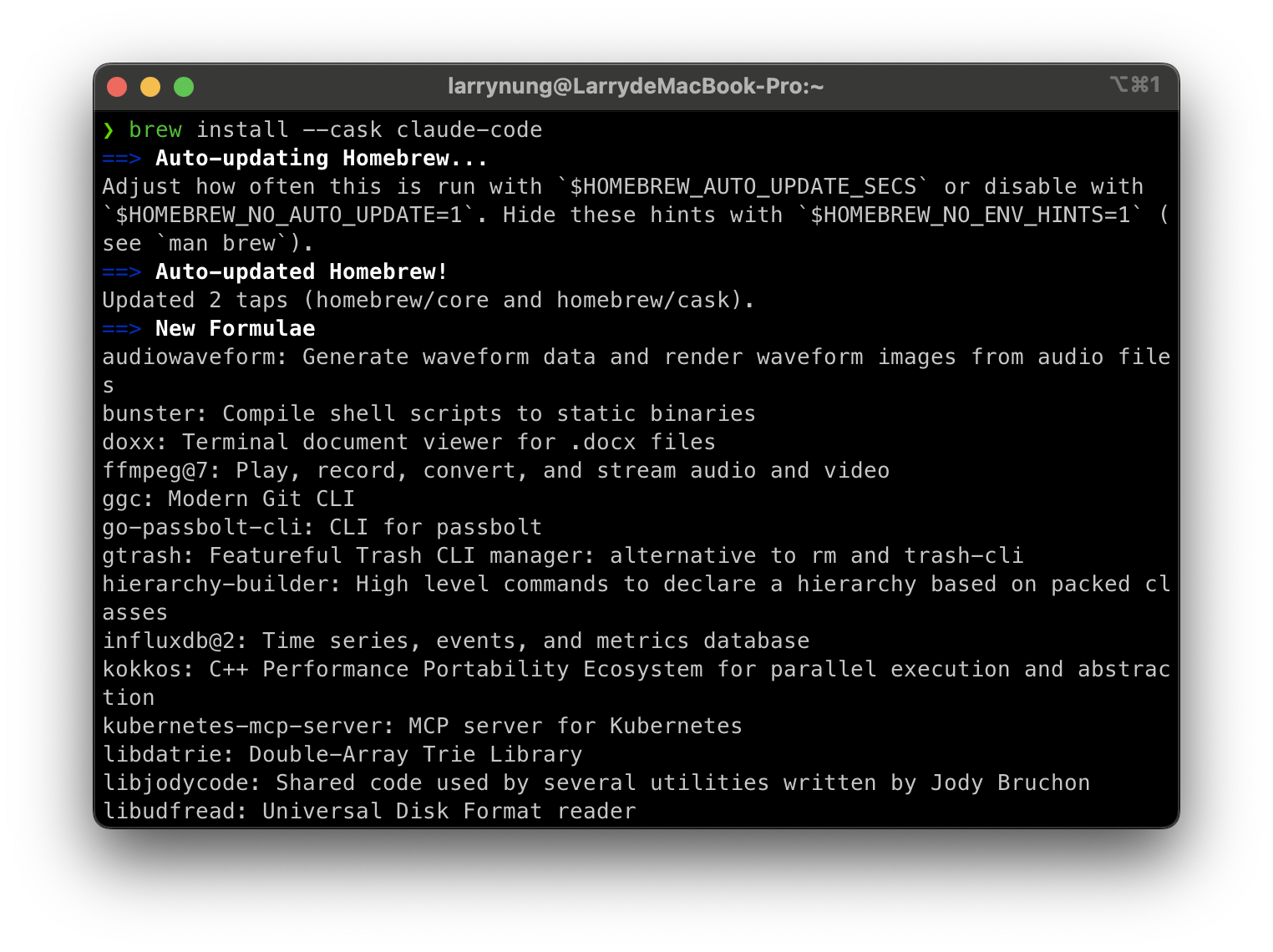Click the 'go-passbolt-cli' formula line
The width and height of the screenshot is (1273, 952).
(322, 528)
